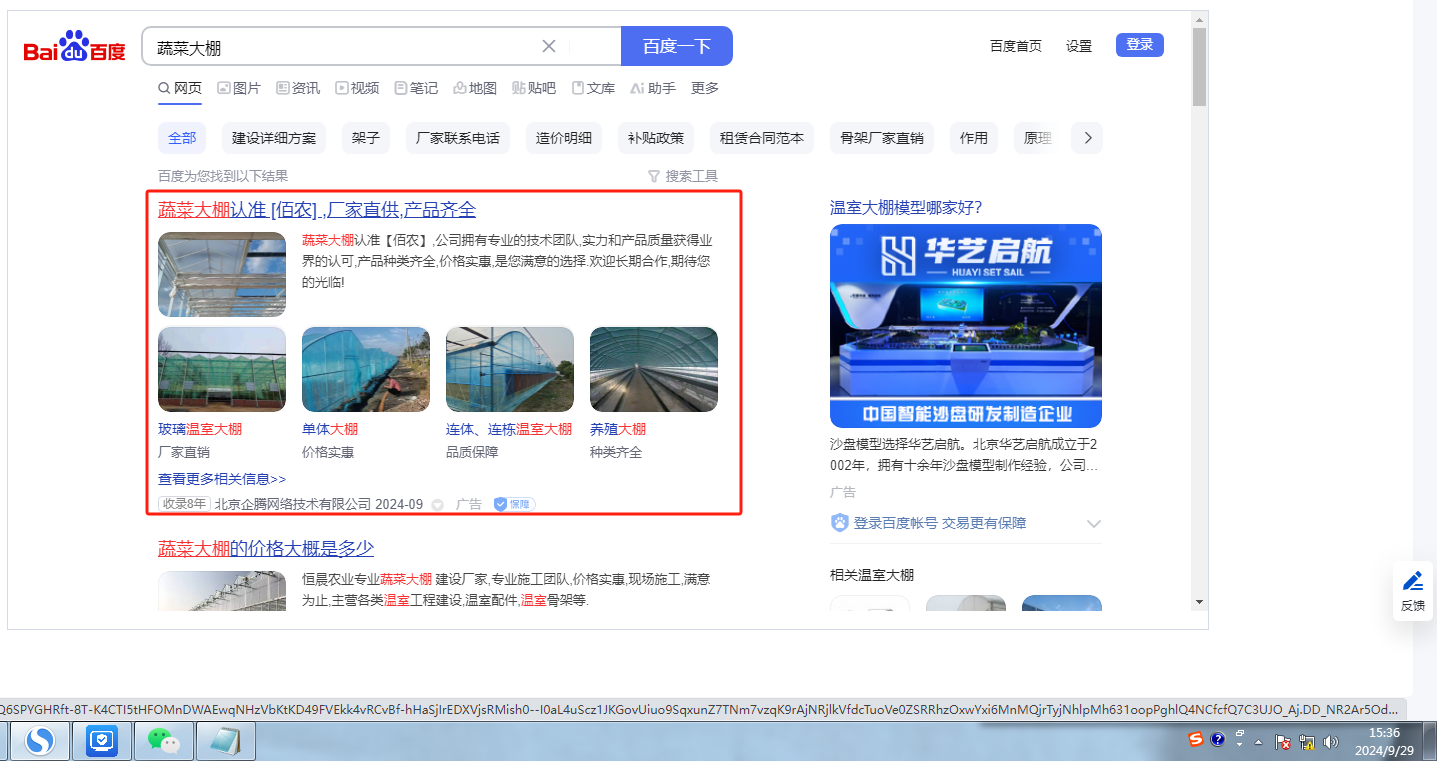Show hidden system tray icons
This screenshot has width=1437, height=761.
point(1259,742)
